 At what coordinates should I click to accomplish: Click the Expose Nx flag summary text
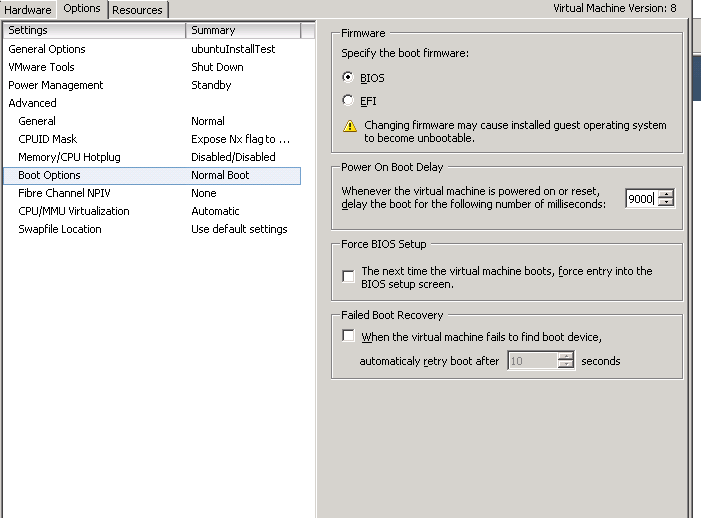pyautogui.click(x=240, y=139)
